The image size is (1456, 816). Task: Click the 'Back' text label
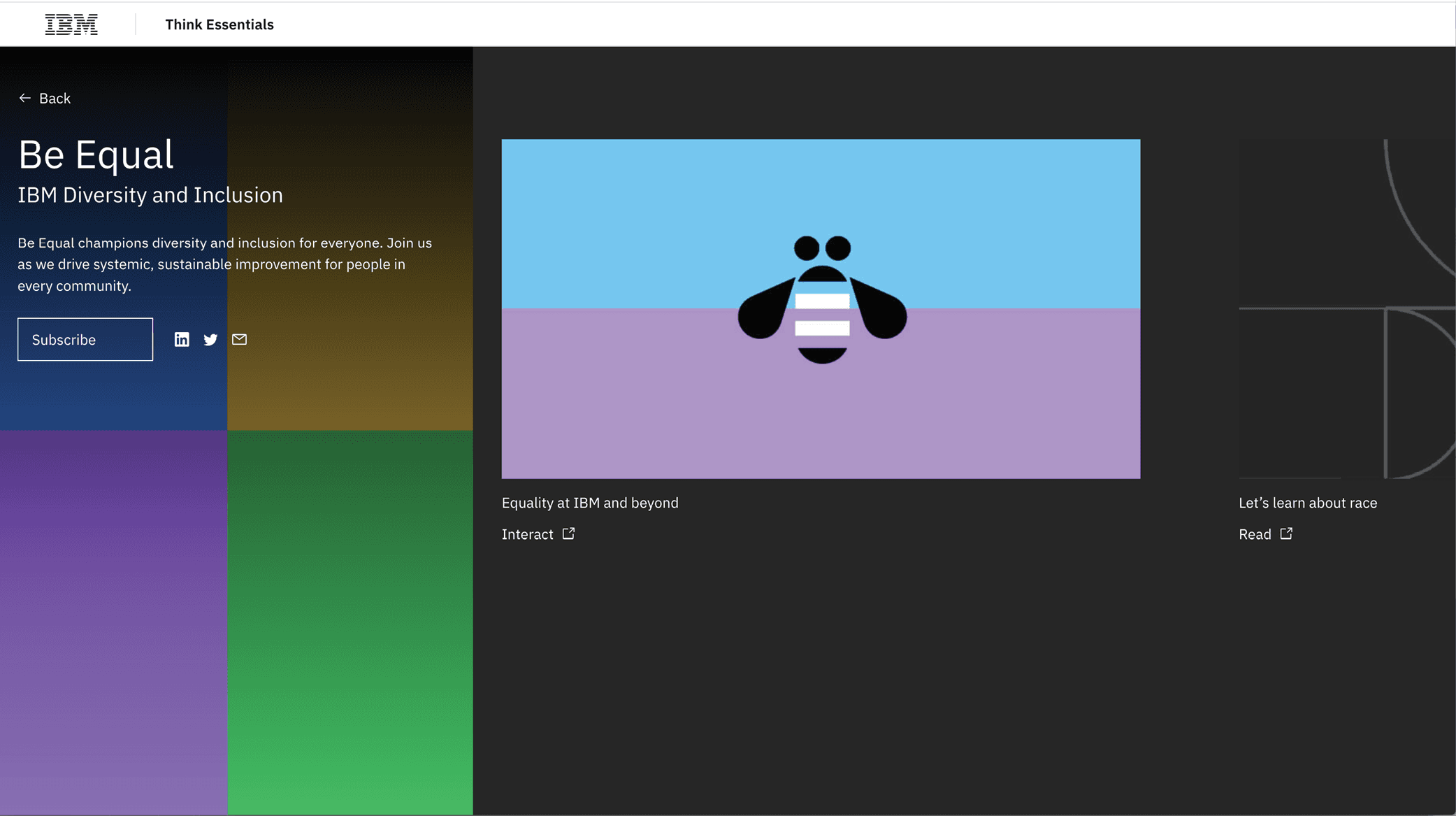pos(55,98)
